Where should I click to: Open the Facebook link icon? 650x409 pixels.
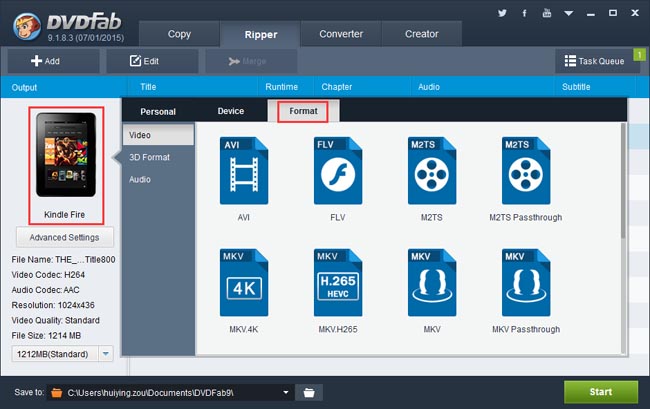[524, 13]
